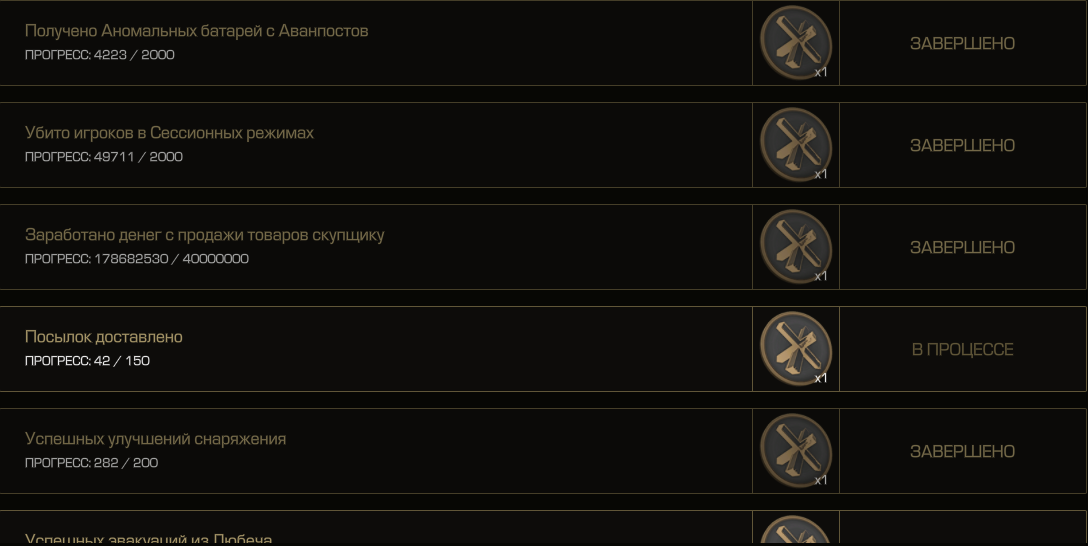The height and width of the screenshot is (546, 1088).
Task: Open Убито игроков в Сессионных режимах title
Action: click(169, 133)
